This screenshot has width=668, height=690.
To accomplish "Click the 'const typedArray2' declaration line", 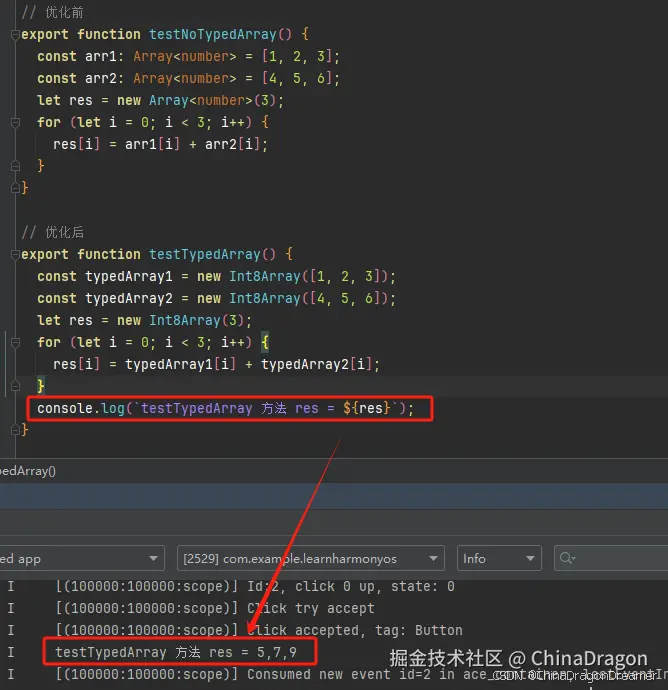I will click(217, 298).
